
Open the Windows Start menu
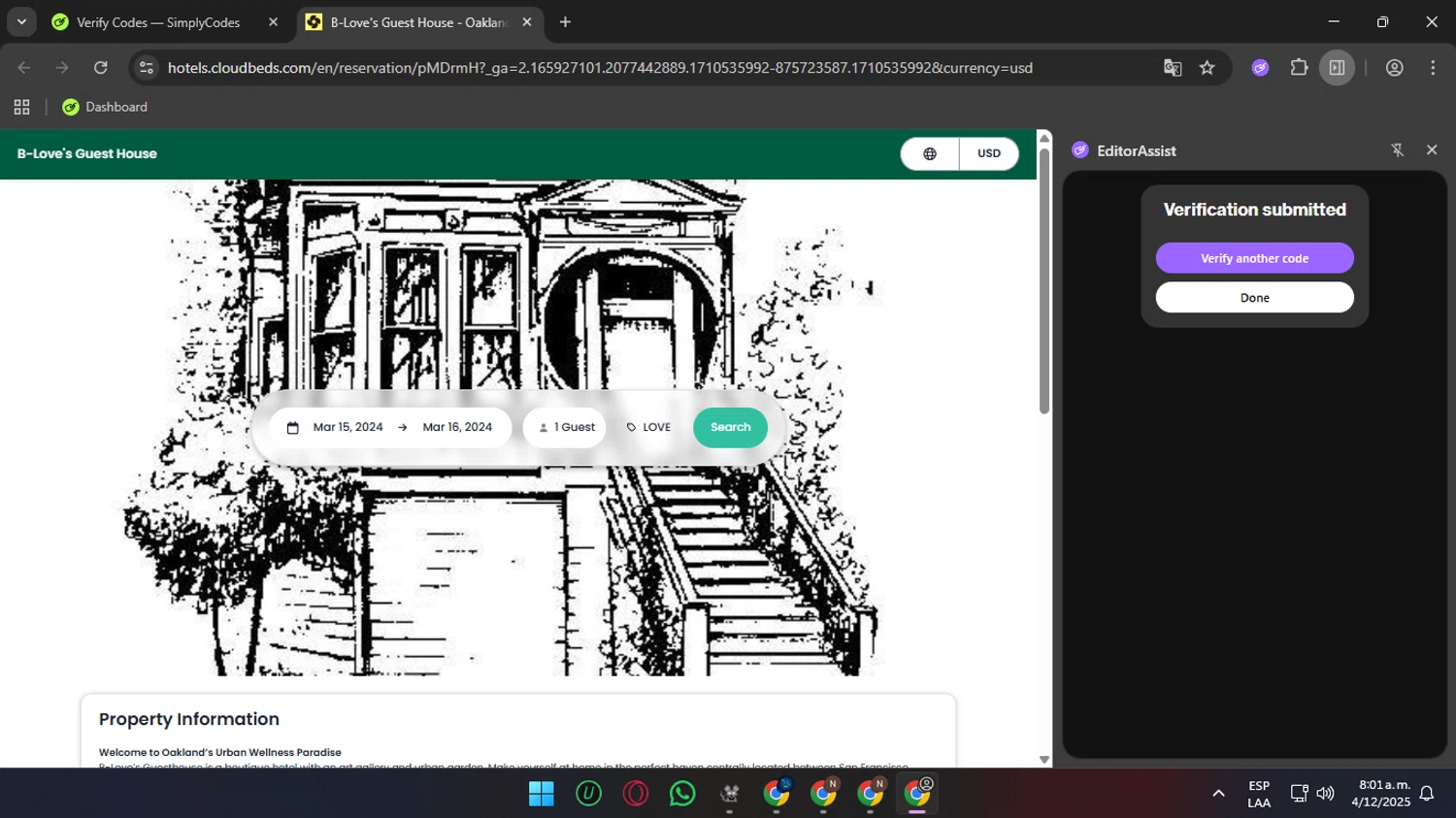pos(542,794)
